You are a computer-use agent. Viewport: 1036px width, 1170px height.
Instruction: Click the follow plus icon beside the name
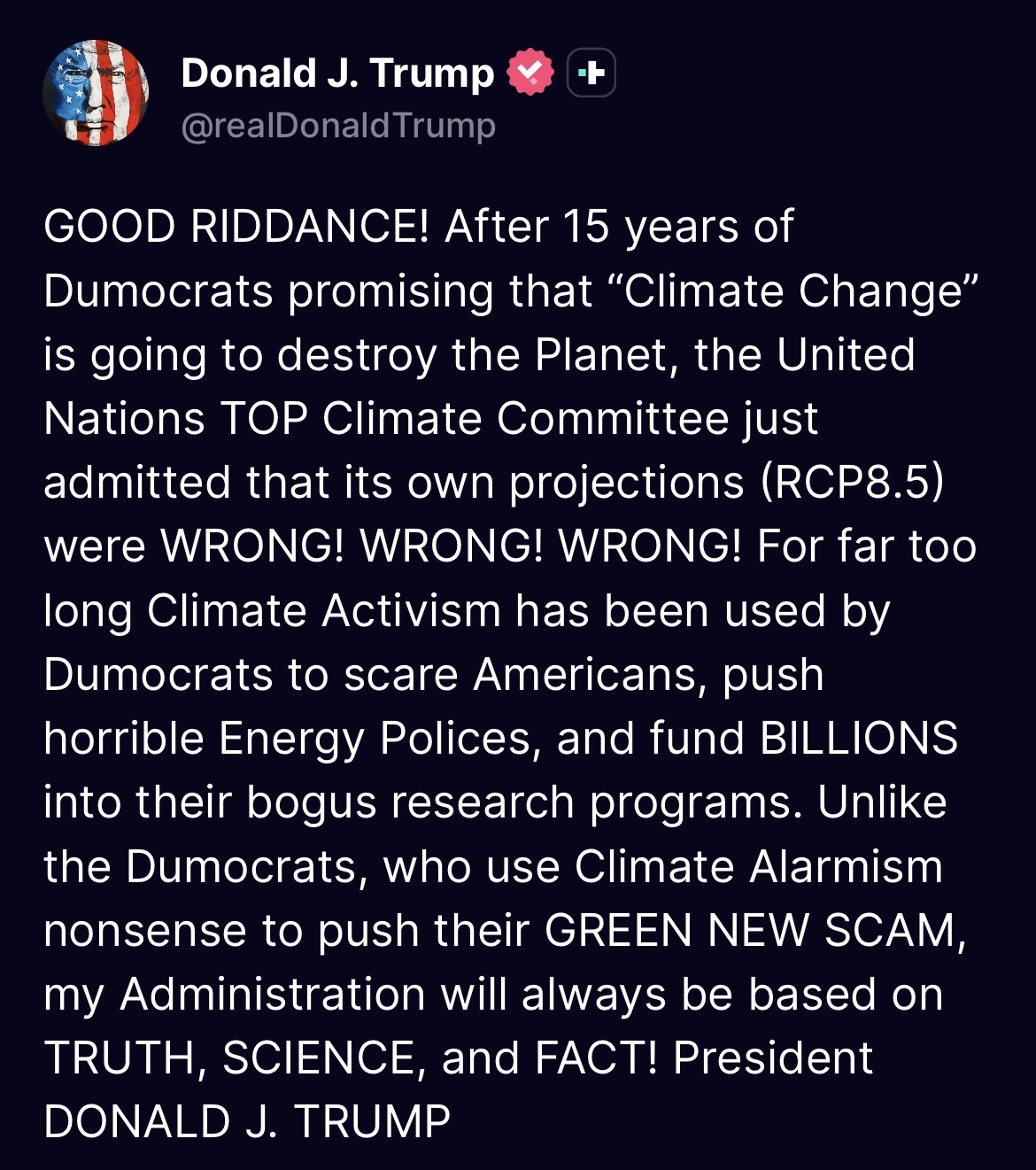(x=591, y=73)
